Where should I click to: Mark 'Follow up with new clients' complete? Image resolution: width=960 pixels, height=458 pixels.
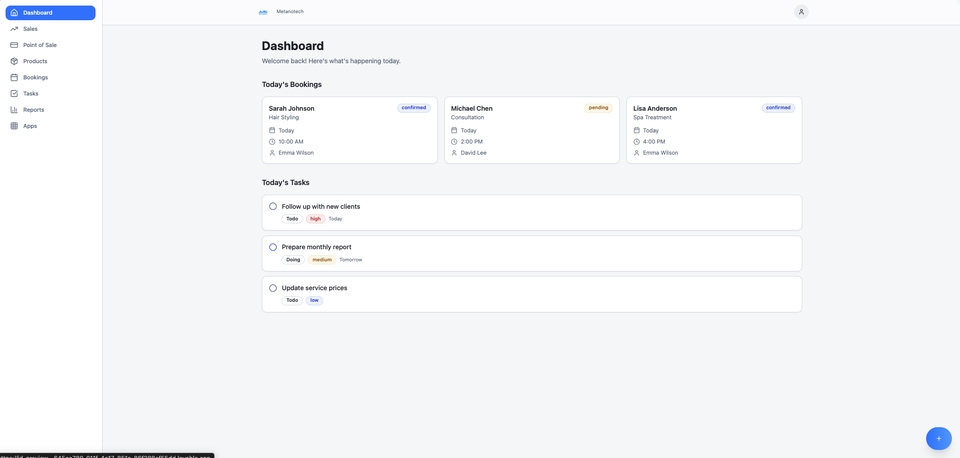273,206
